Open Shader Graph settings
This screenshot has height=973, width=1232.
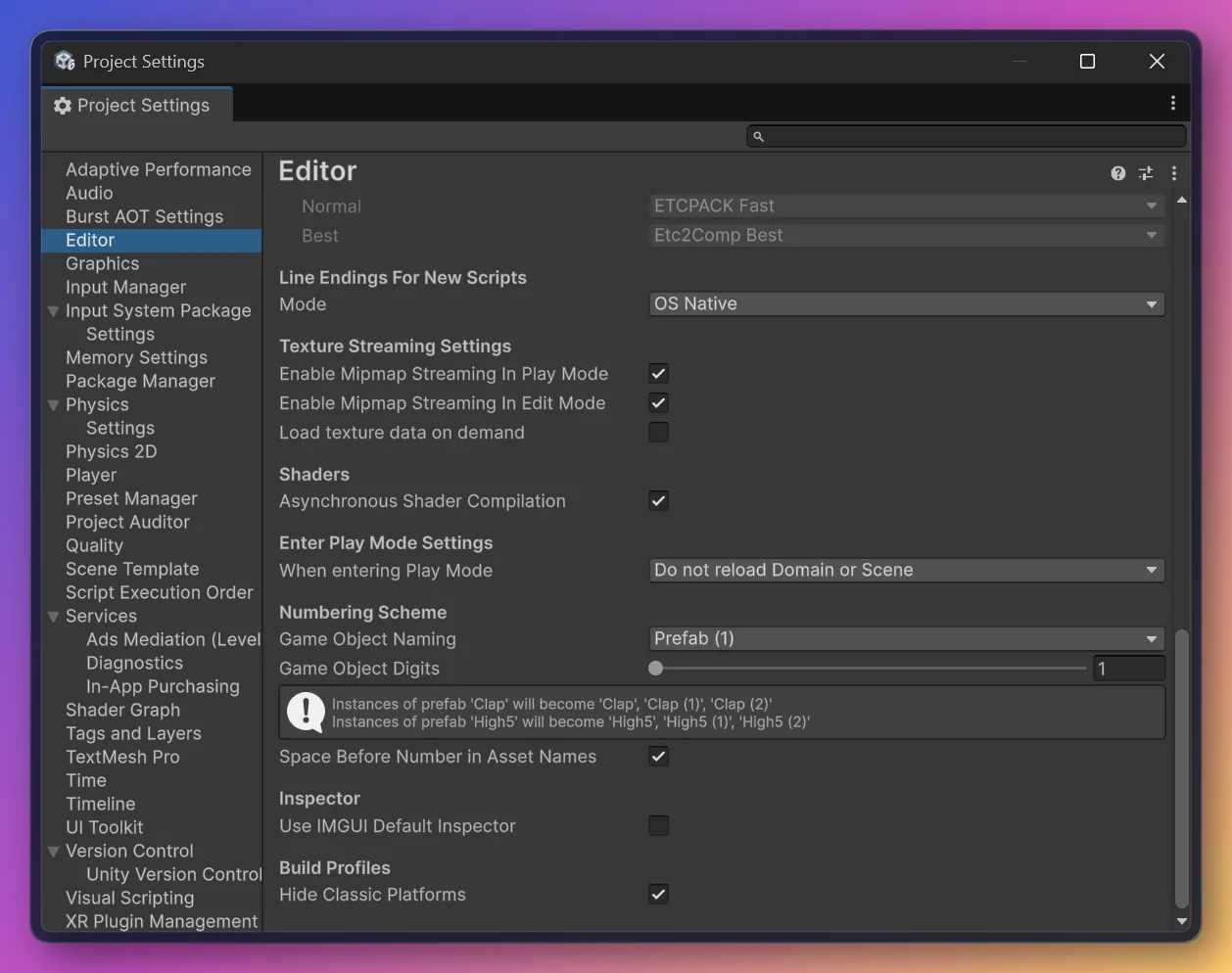point(123,710)
